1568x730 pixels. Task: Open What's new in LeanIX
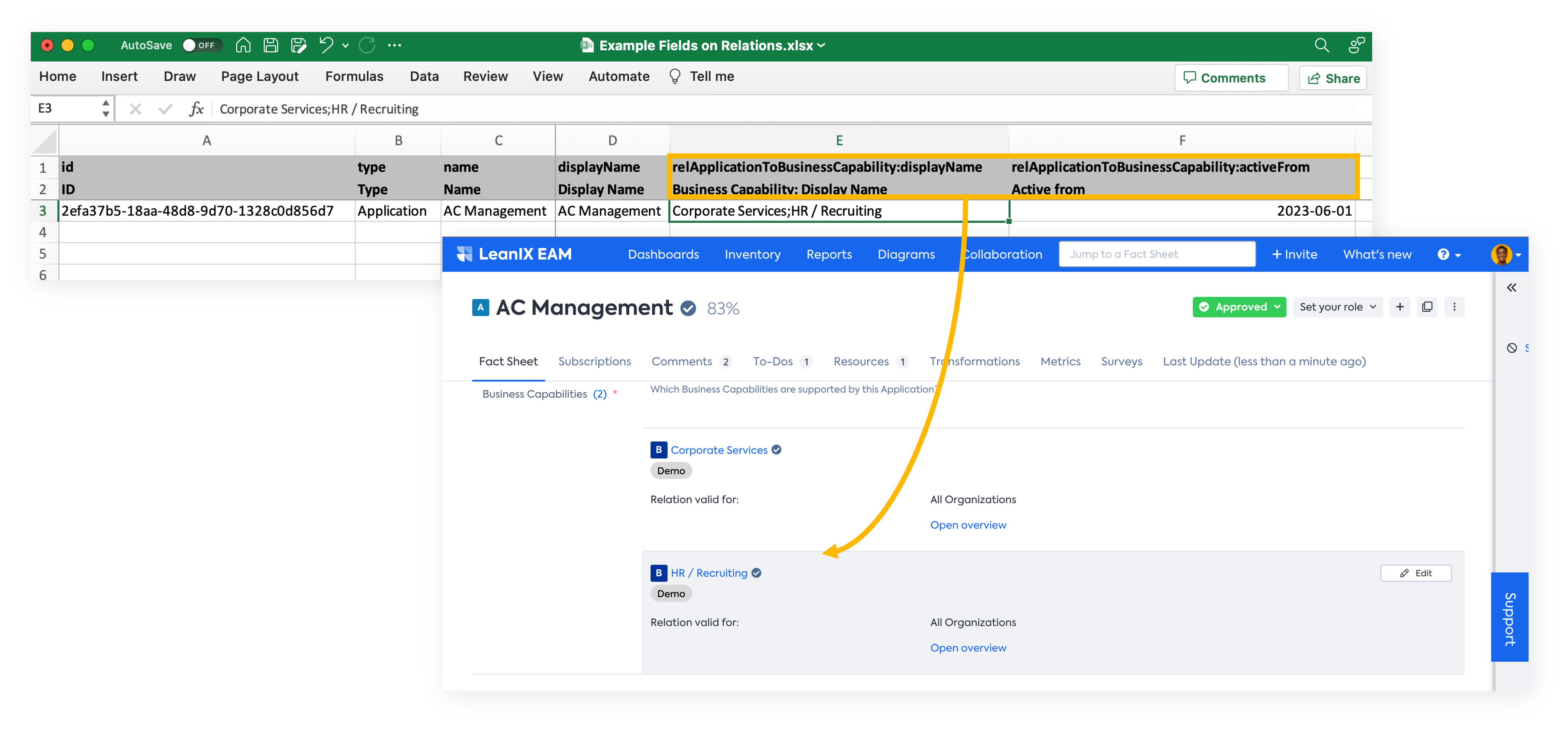tap(1377, 255)
